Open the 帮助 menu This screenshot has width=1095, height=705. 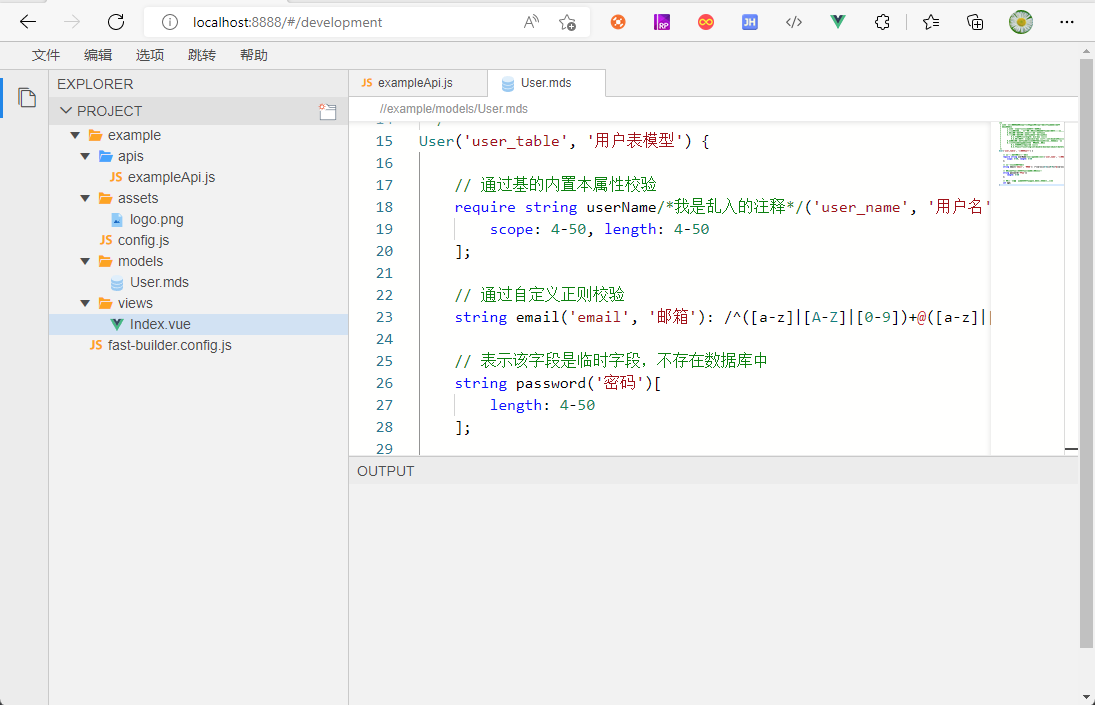[254, 55]
